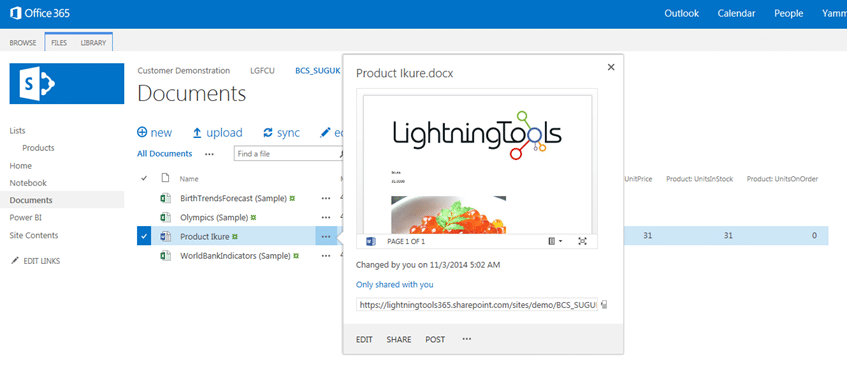Image resolution: width=847 pixels, height=373 pixels.
Task: Click the sync arrows icon
Action: 268,132
